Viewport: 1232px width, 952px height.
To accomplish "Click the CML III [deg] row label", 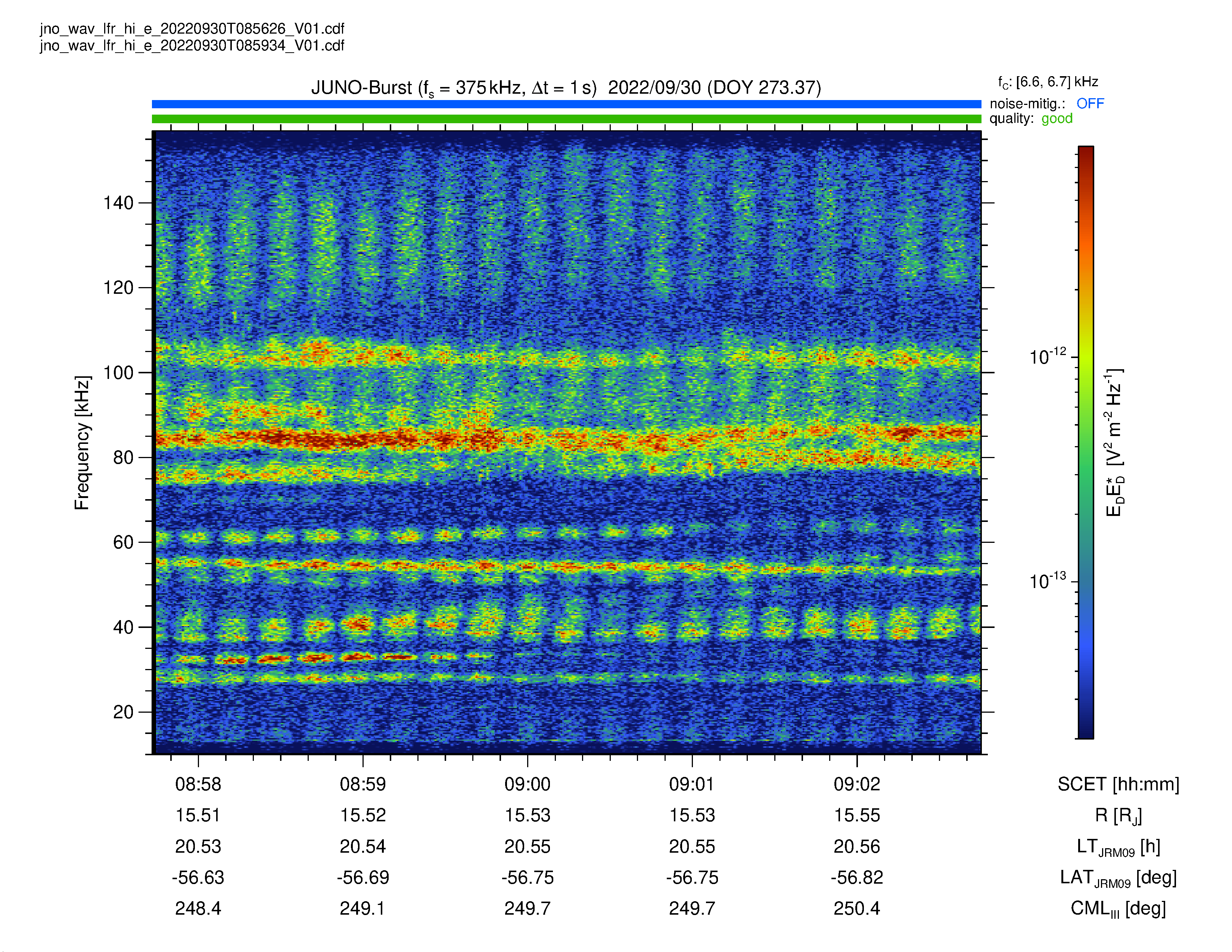I will pyautogui.click(x=1119, y=909).
